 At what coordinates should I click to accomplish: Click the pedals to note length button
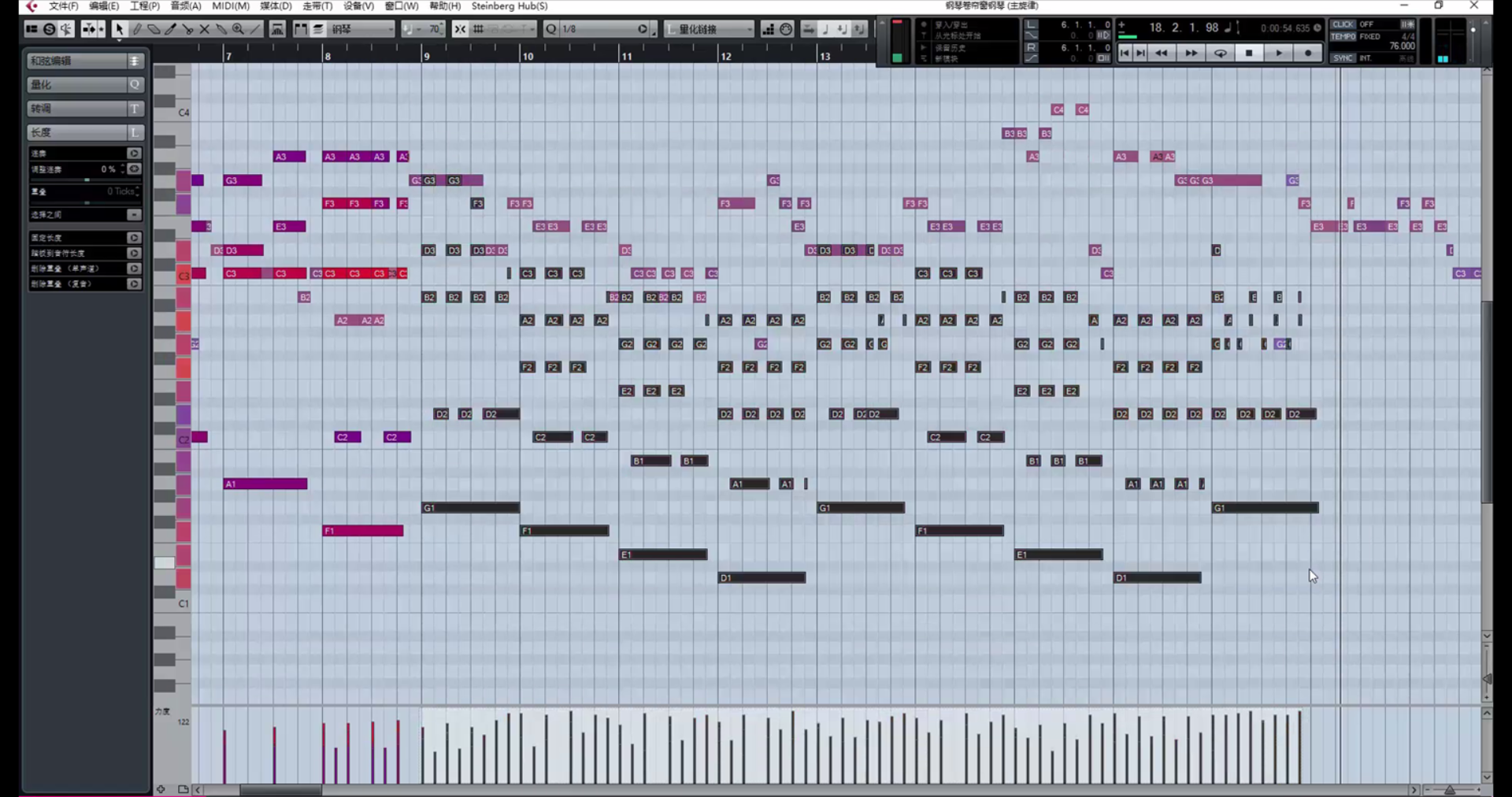pyautogui.click(x=134, y=254)
